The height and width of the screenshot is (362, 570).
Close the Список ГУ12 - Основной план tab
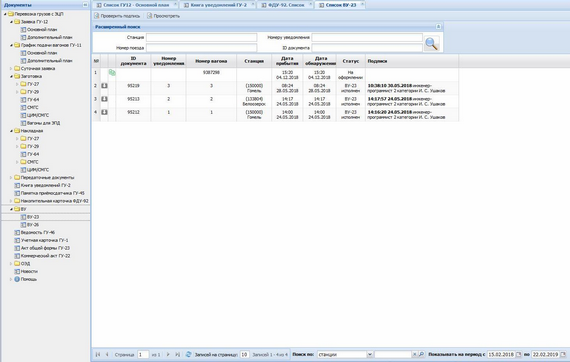[x=175, y=4]
